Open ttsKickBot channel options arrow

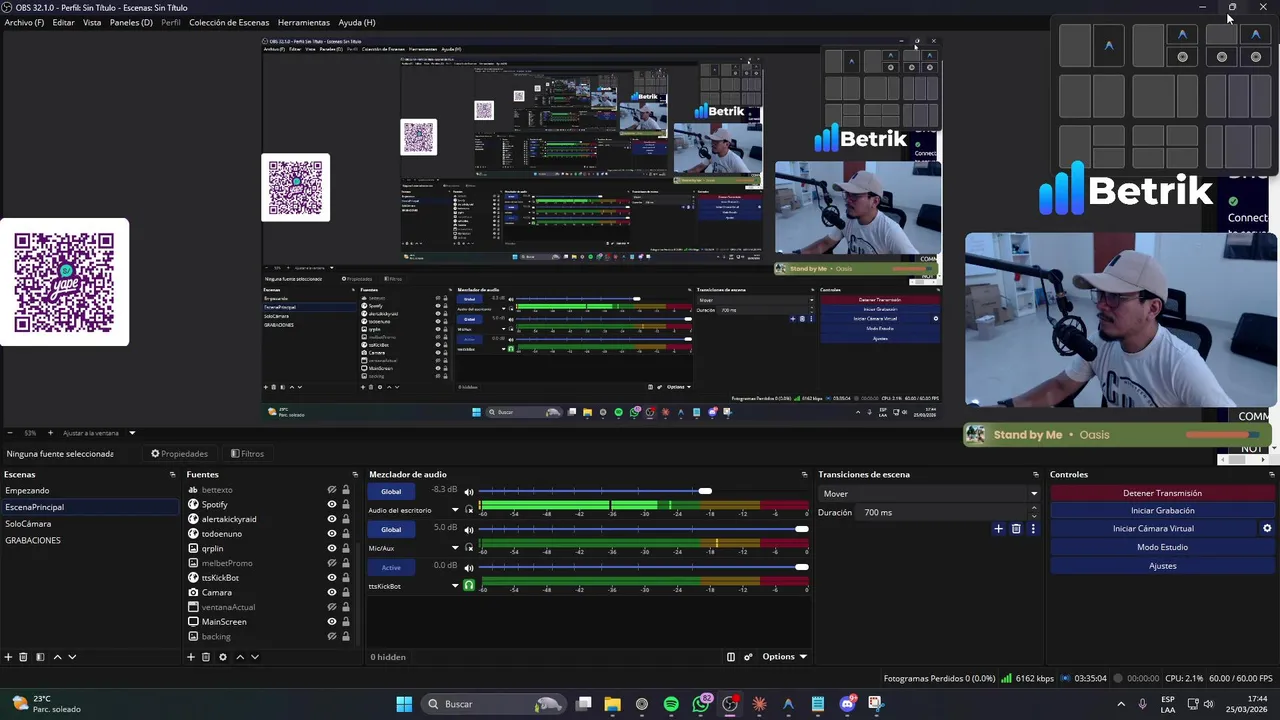coord(455,586)
